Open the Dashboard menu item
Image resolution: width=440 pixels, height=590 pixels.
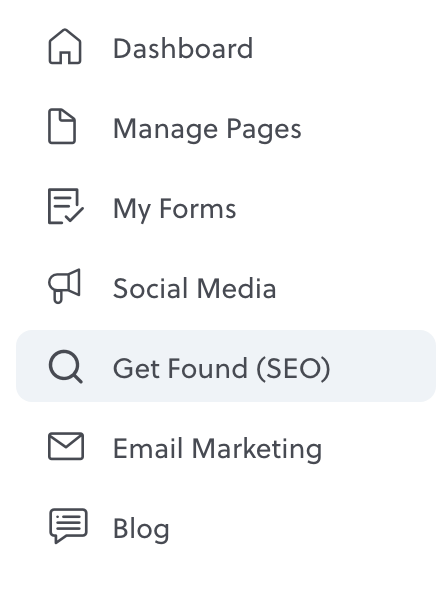[183, 49]
